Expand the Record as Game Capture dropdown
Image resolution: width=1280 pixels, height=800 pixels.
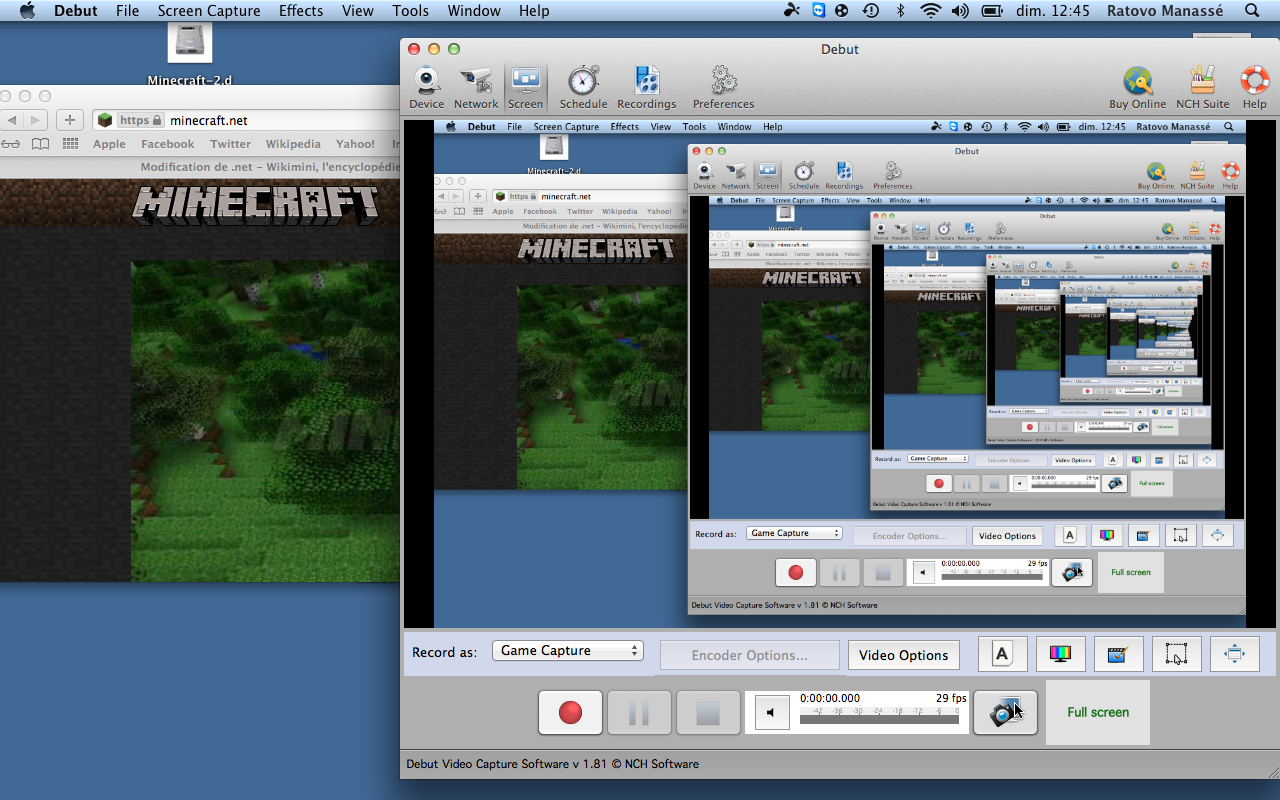click(567, 651)
